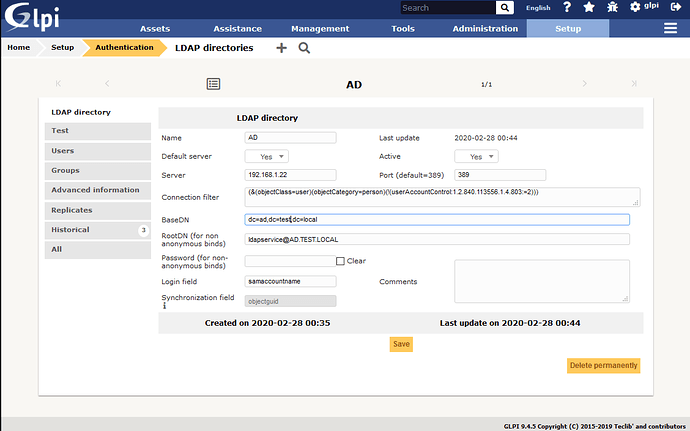This screenshot has width=690, height=431.
Task: Open the Setup menu
Action: 568,29
